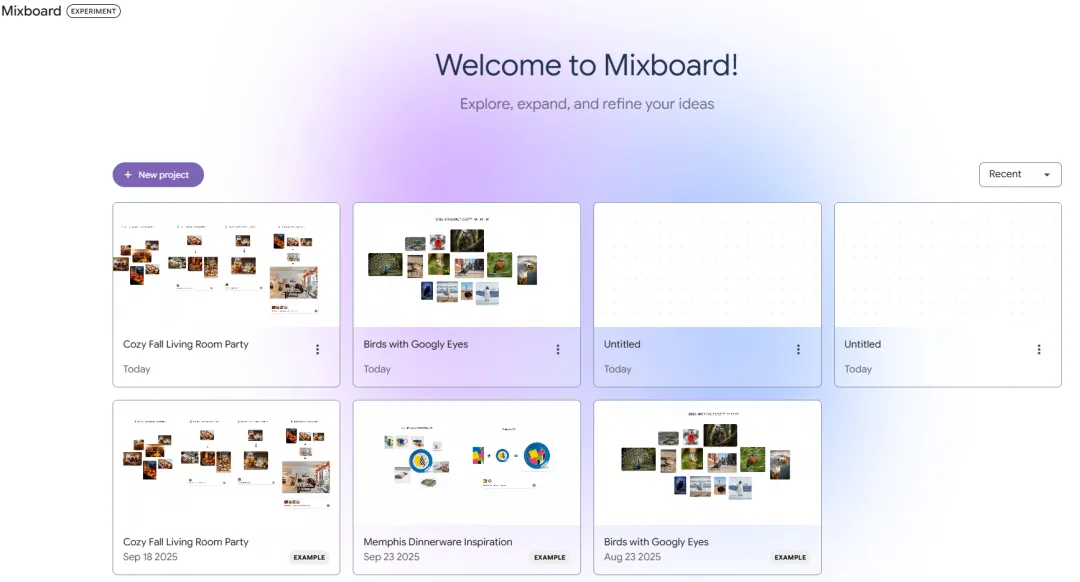The height and width of the screenshot is (582, 1080).
Task: Click the EXAMPLE badge on Memphis Dinnerware Inspiration
Action: pyautogui.click(x=550, y=557)
